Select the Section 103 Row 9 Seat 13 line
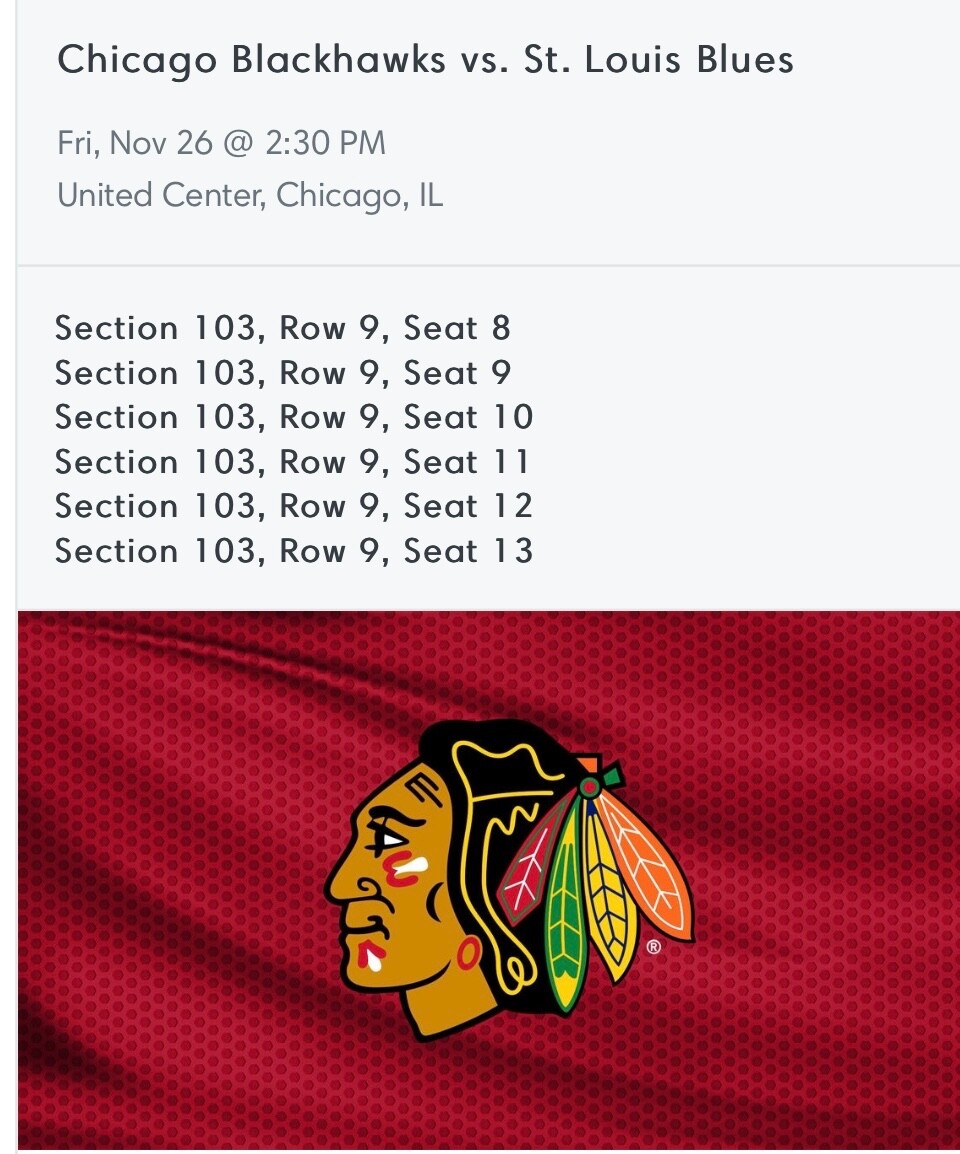The image size is (960, 1154). pyautogui.click(x=294, y=551)
